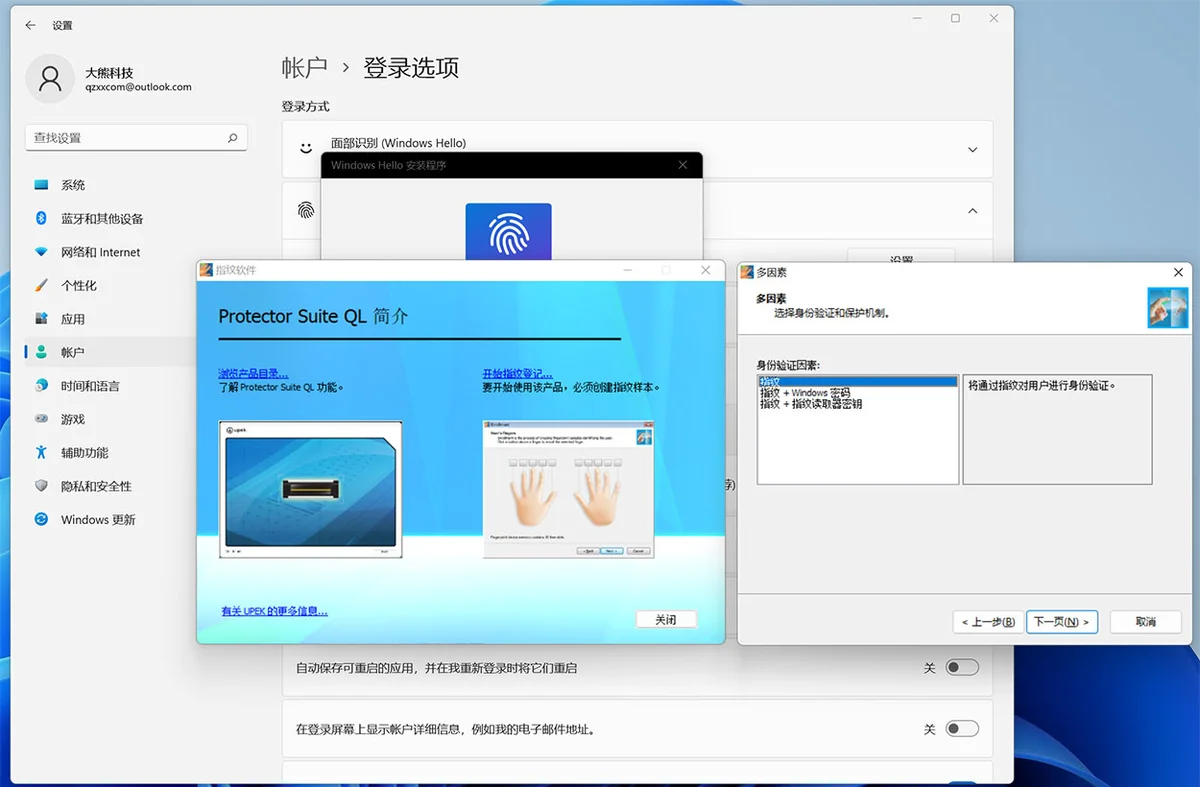Toggle auto-save restartable apps switch
Screen dimensions: 1200x787
pyautogui.click(x=961, y=668)
